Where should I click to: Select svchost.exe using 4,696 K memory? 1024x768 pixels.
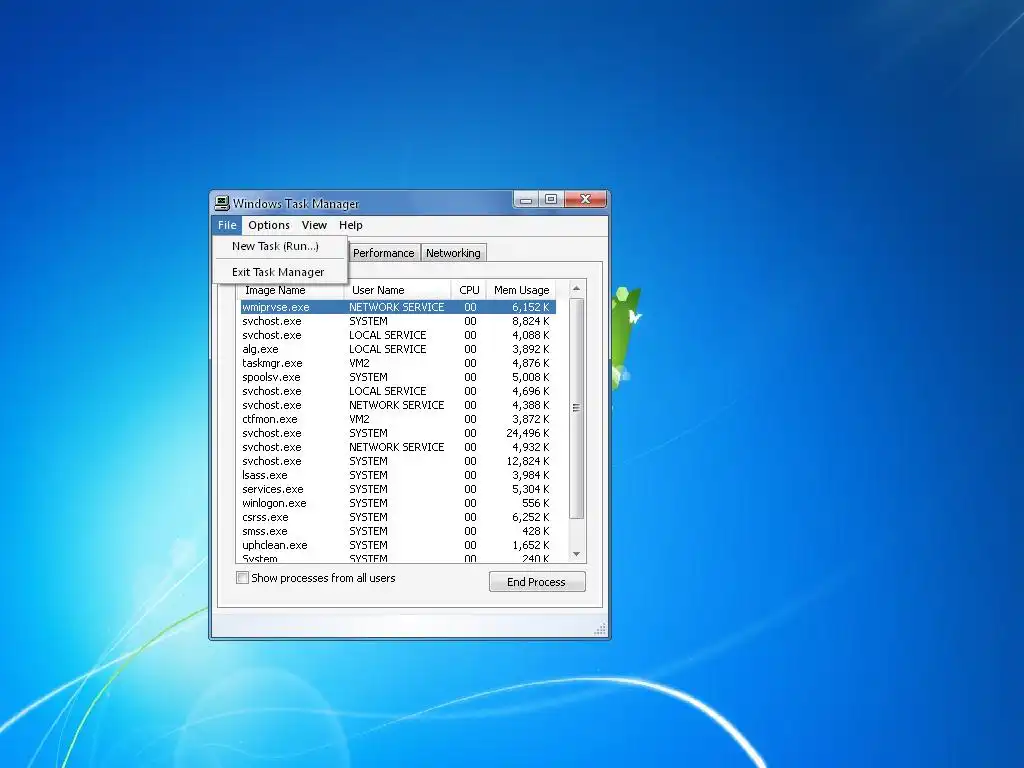pyautogui.click(x=398, y=391)
